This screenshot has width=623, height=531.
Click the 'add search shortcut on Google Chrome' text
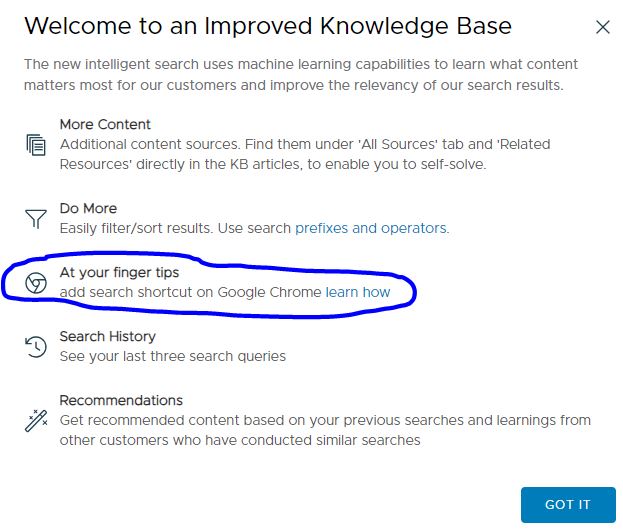(x=190, y=292)
